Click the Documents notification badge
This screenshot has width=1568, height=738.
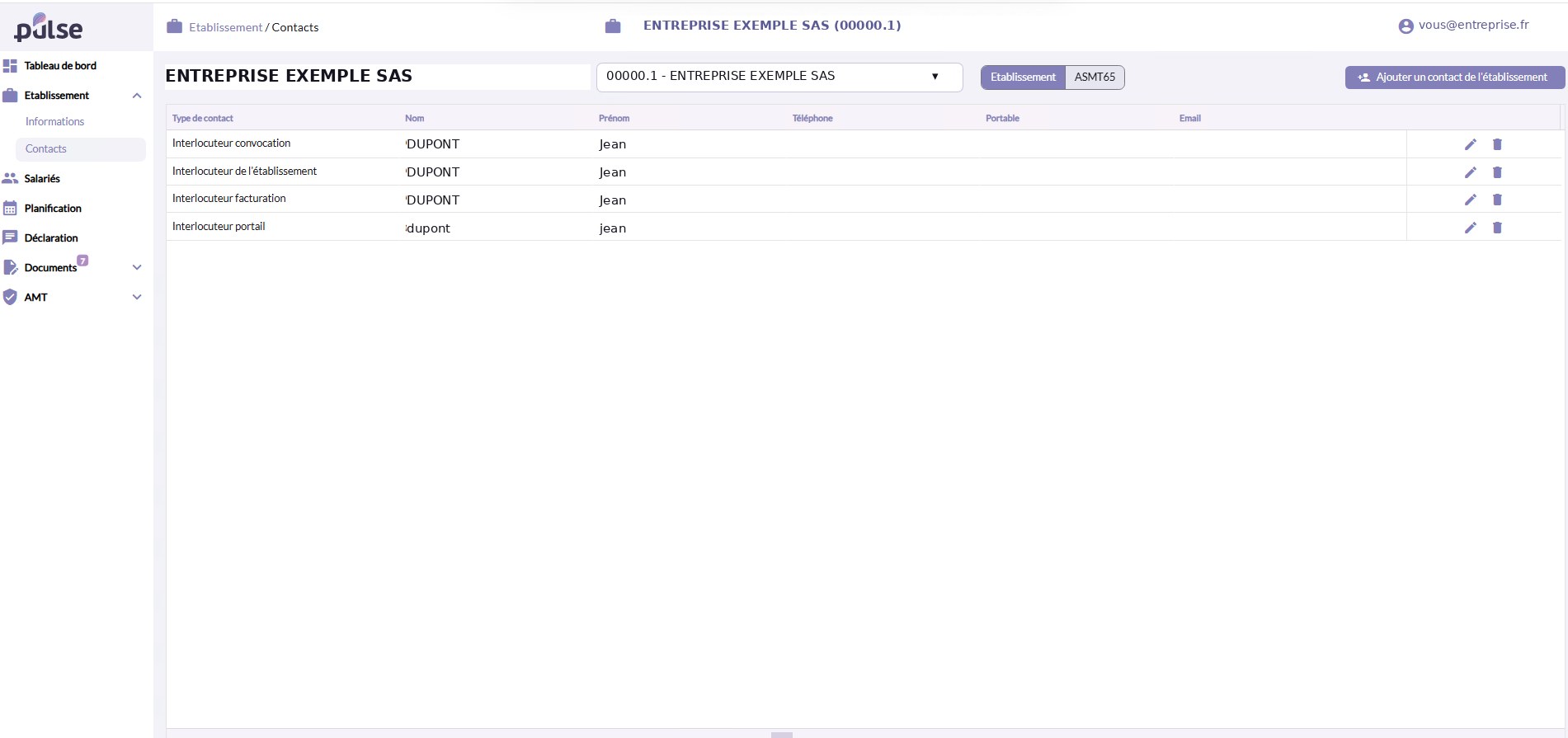pos(82,261)
